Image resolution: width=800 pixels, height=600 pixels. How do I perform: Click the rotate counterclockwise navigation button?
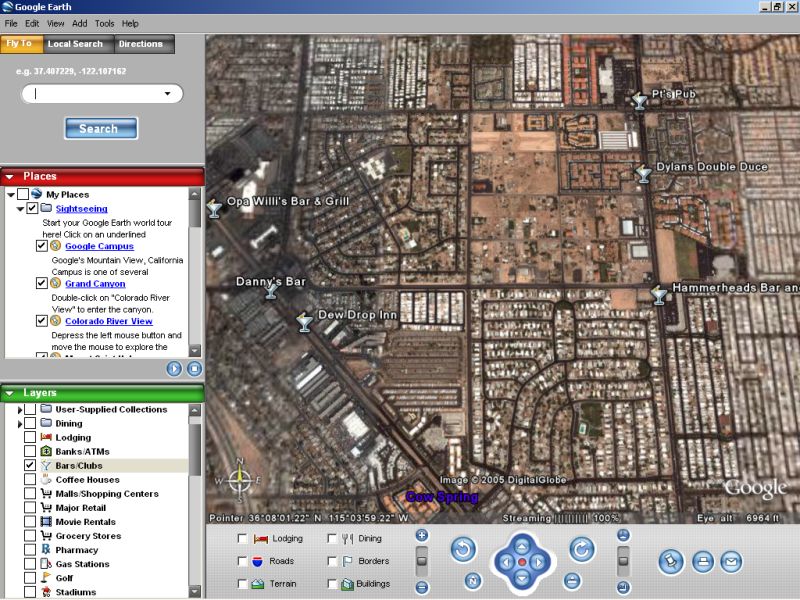(462, 549)
